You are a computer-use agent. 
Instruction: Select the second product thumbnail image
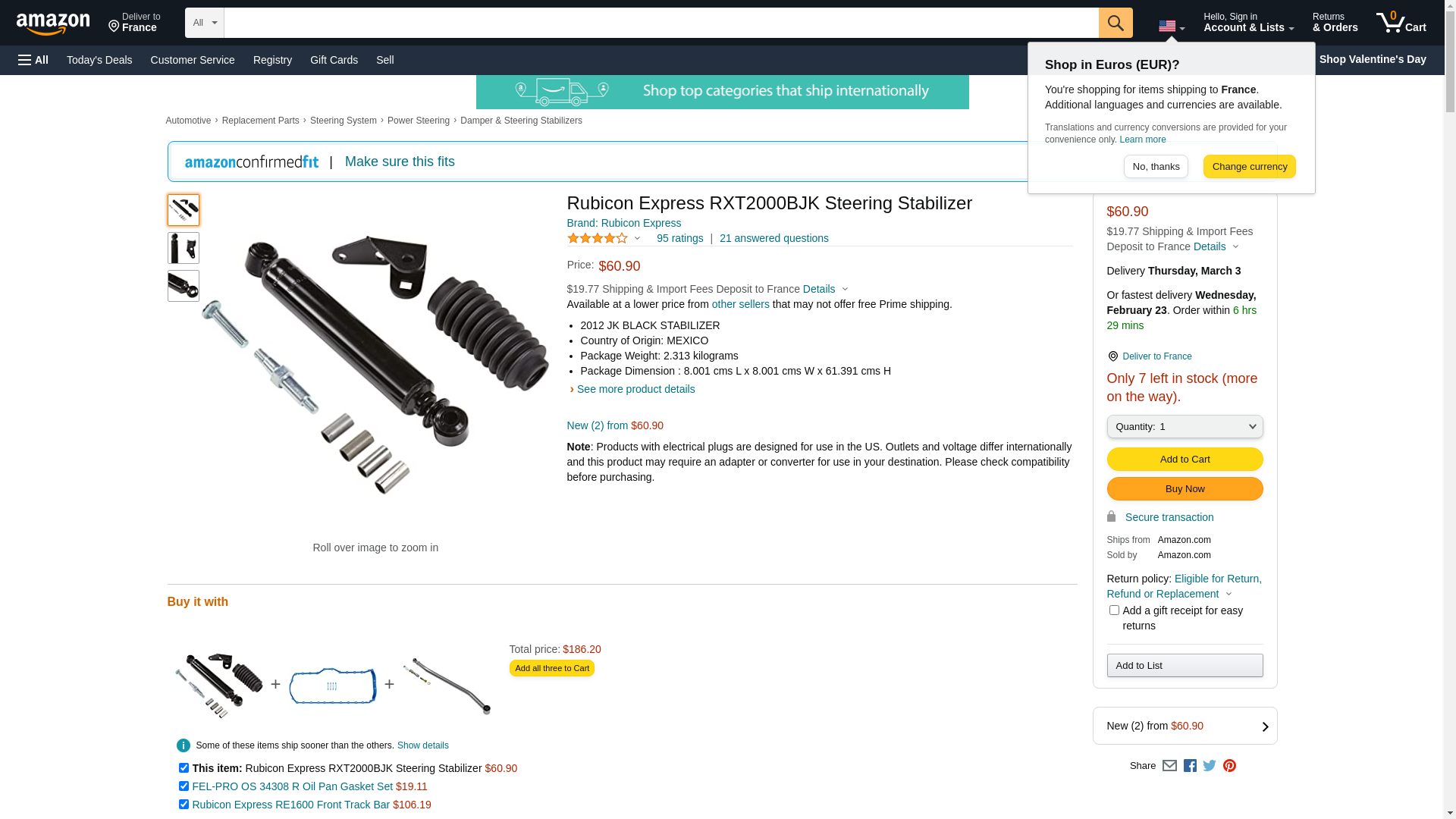click(184, 248)
